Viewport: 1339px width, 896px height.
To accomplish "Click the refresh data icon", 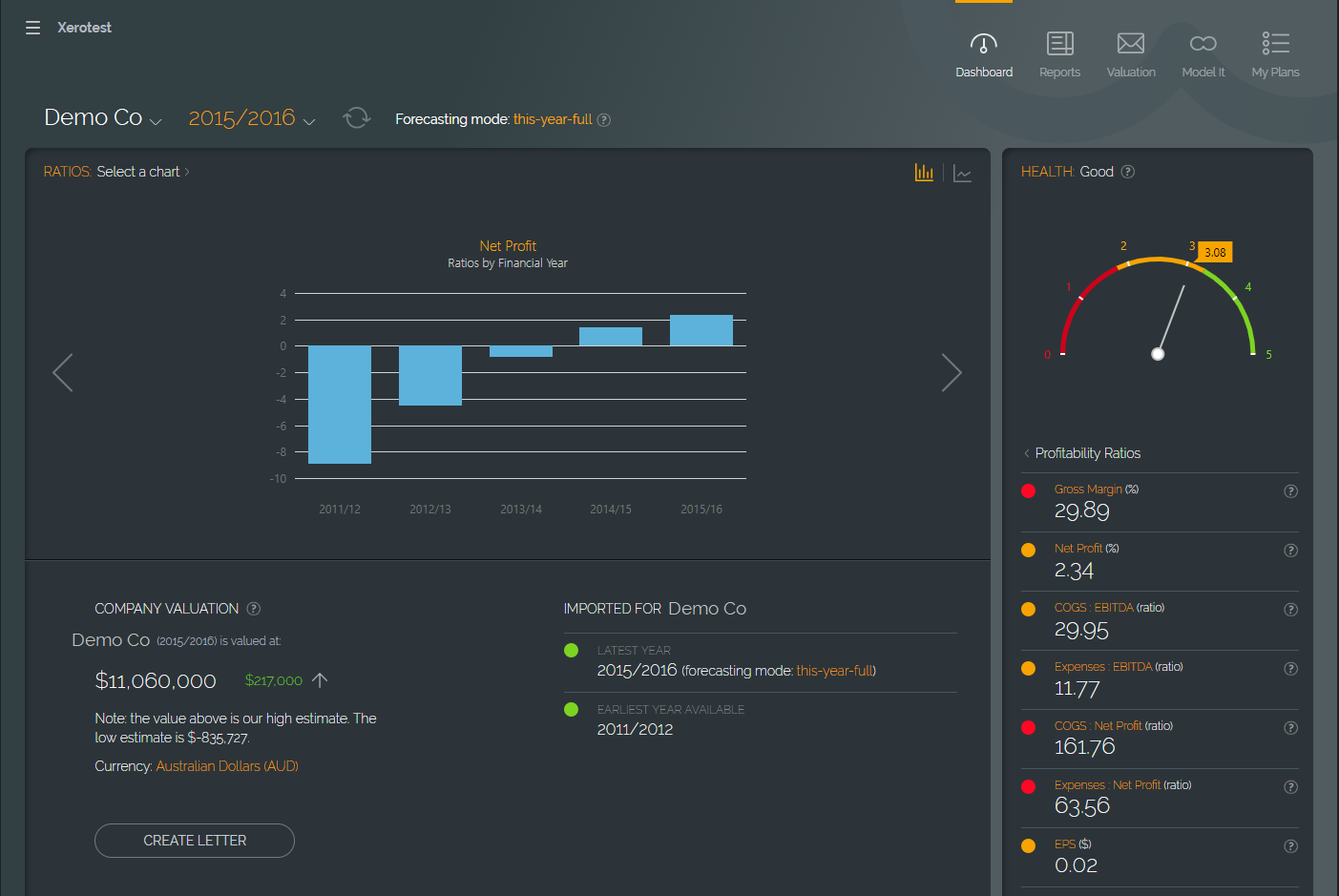I will 356,118.
